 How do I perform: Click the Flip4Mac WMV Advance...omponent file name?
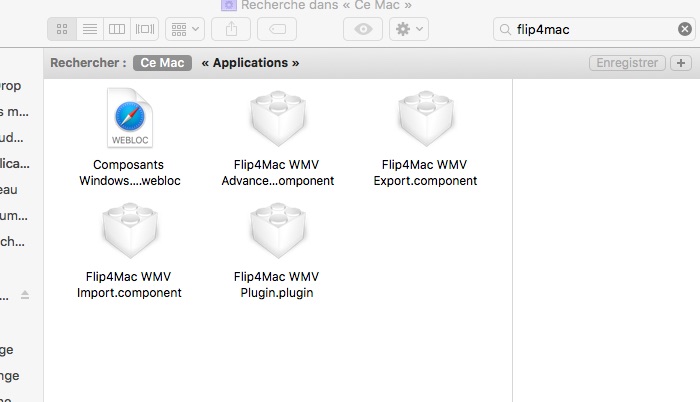(x=278, y=173)
